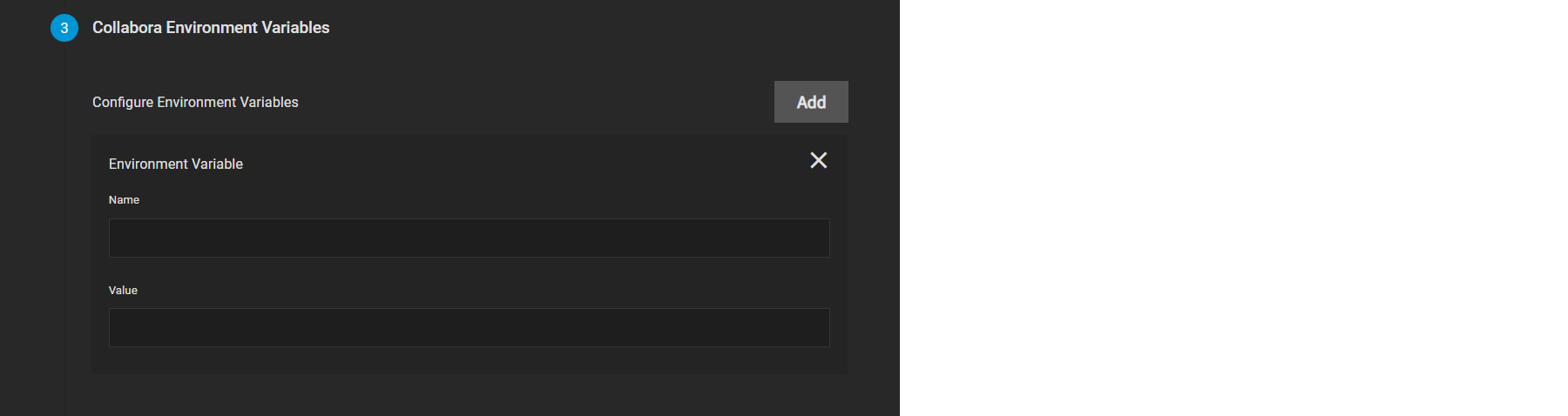Dismiss the Environment Variable card
The image size is (1568, 416).
[818, 160]
